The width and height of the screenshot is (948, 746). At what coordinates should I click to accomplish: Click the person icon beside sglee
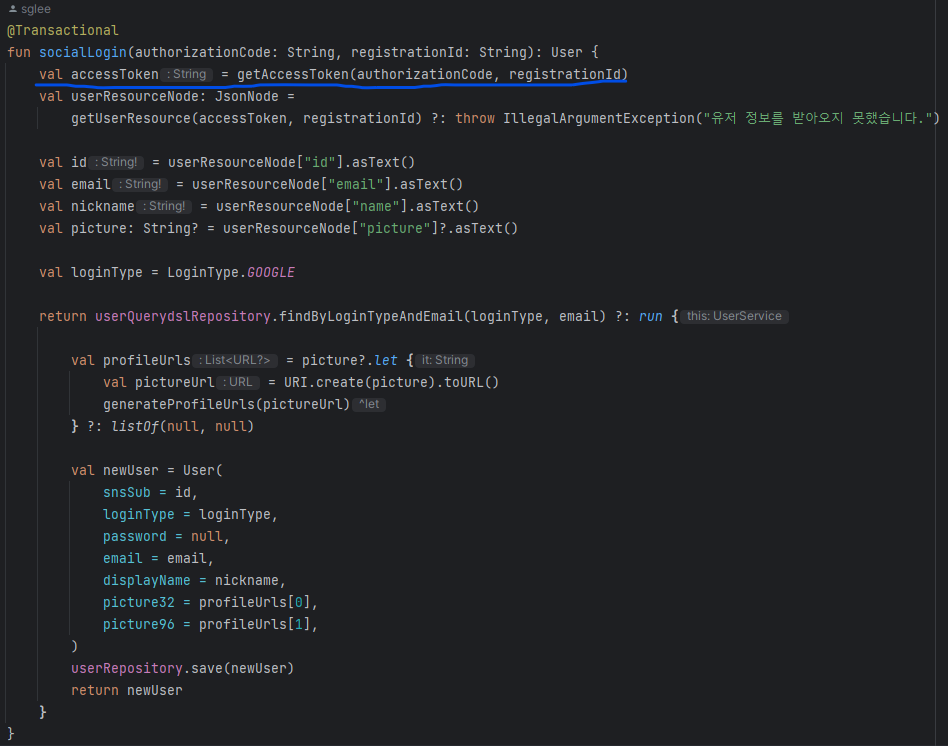pos(13,9)
